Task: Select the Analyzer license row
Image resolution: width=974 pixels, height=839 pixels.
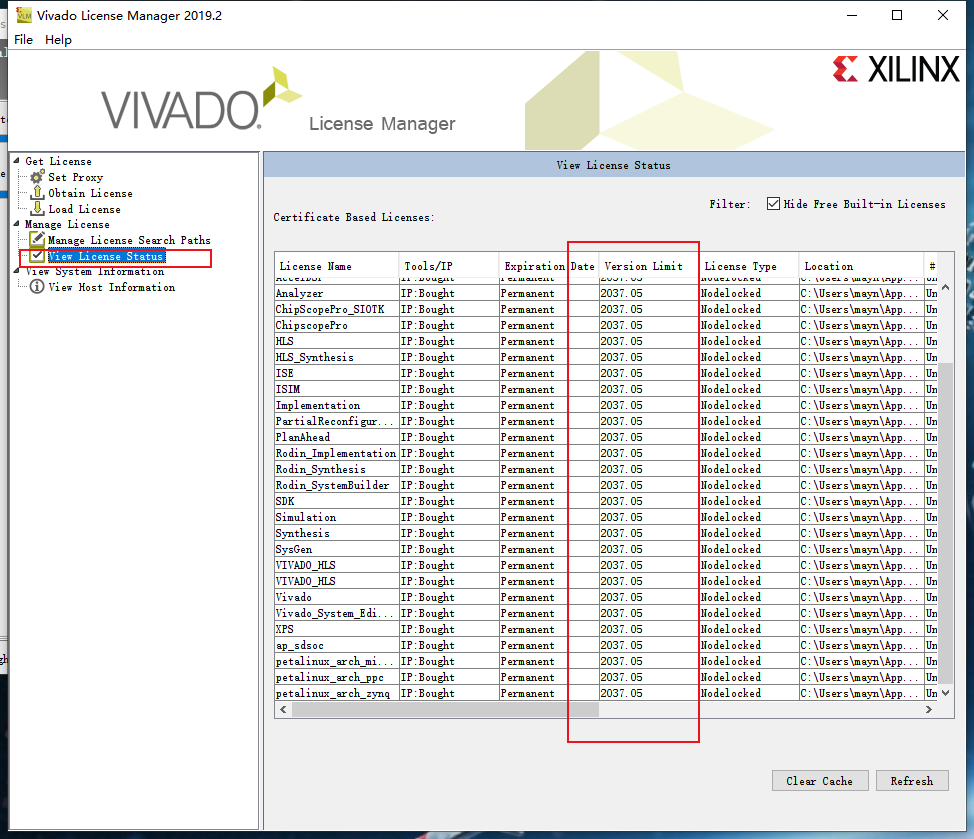Action: point(606,293)
